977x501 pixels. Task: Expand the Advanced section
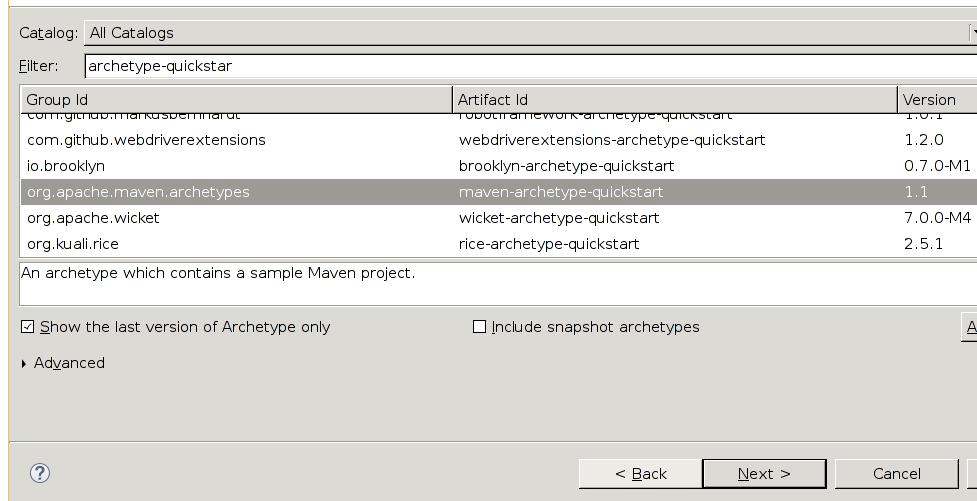[24, 363]
